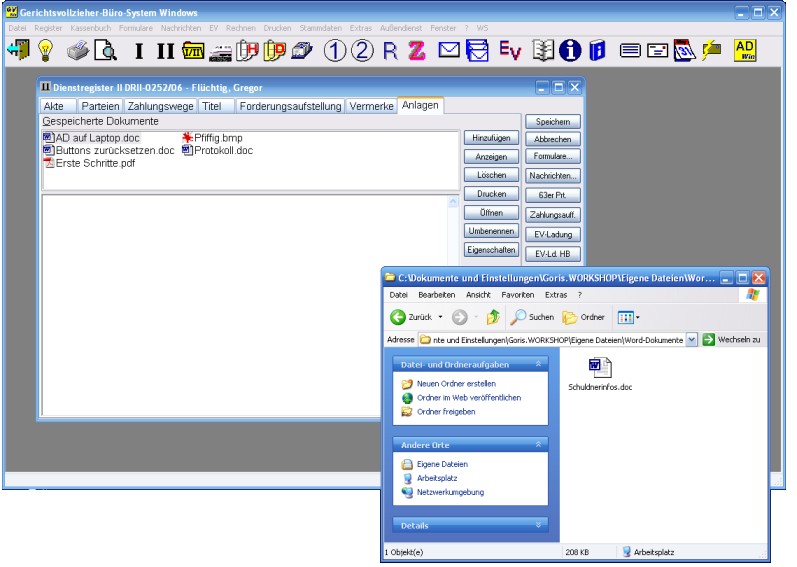This screenshot has width=797, height=567.
Task: Click the red EV toolbar icon
Action: (x=510, y=50)
